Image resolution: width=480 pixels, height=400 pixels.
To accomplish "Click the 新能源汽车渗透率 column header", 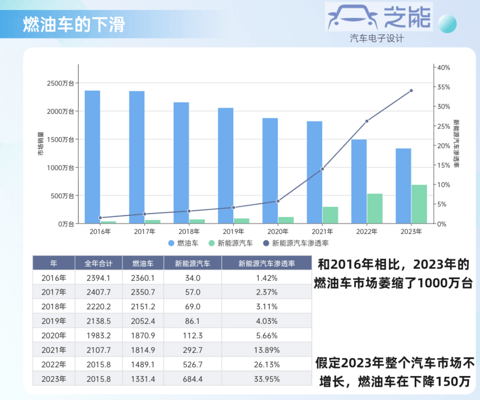I will coord(266,263).
